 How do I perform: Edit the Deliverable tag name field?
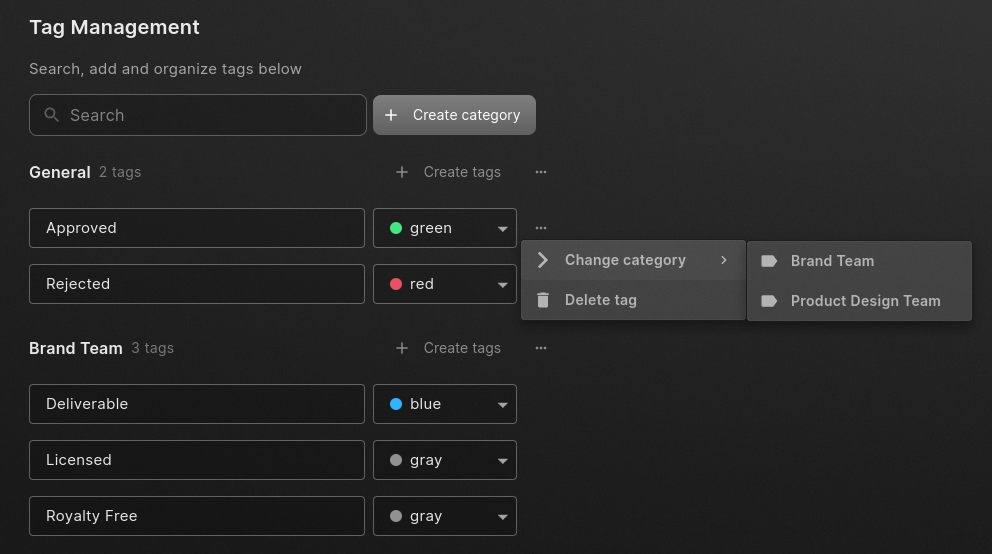[197, 403]
